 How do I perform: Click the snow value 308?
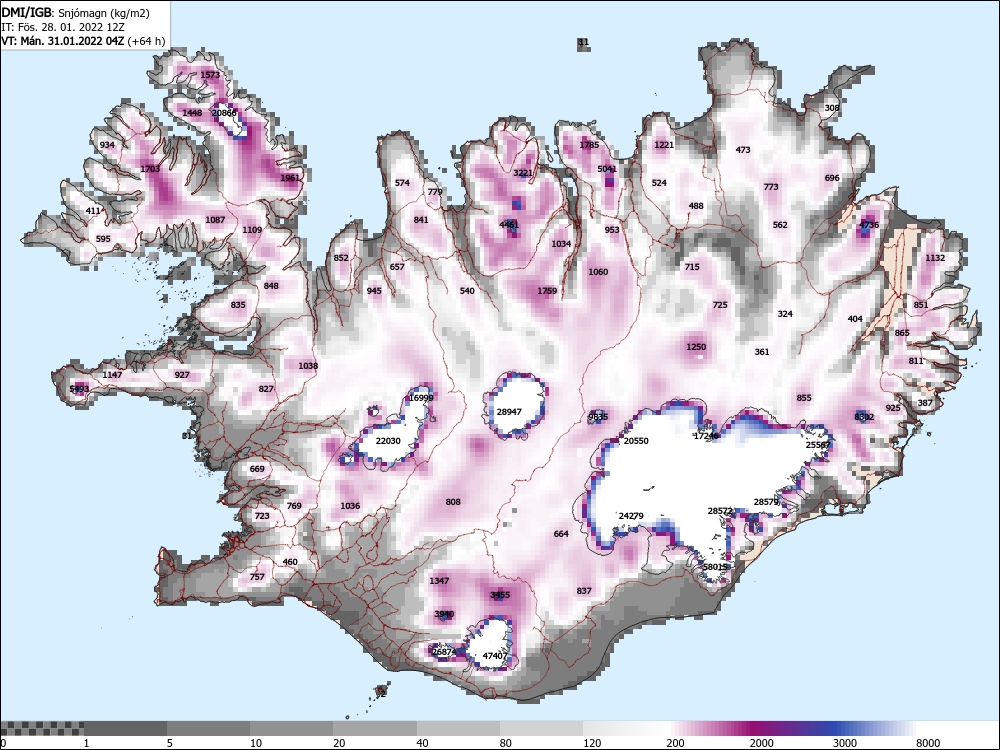(832, 108)
